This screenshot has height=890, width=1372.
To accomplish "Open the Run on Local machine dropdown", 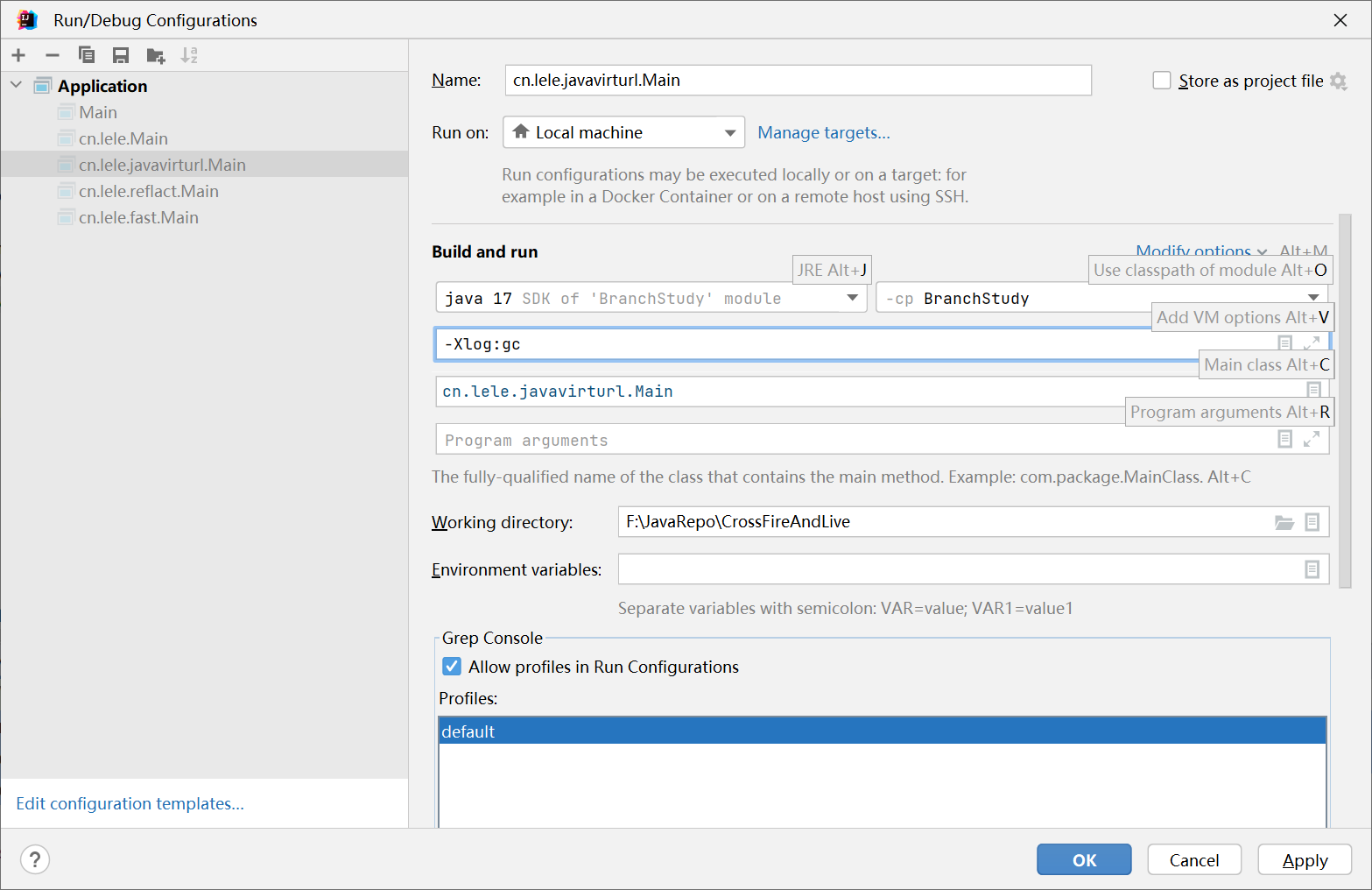I will [x=623, y=132].
